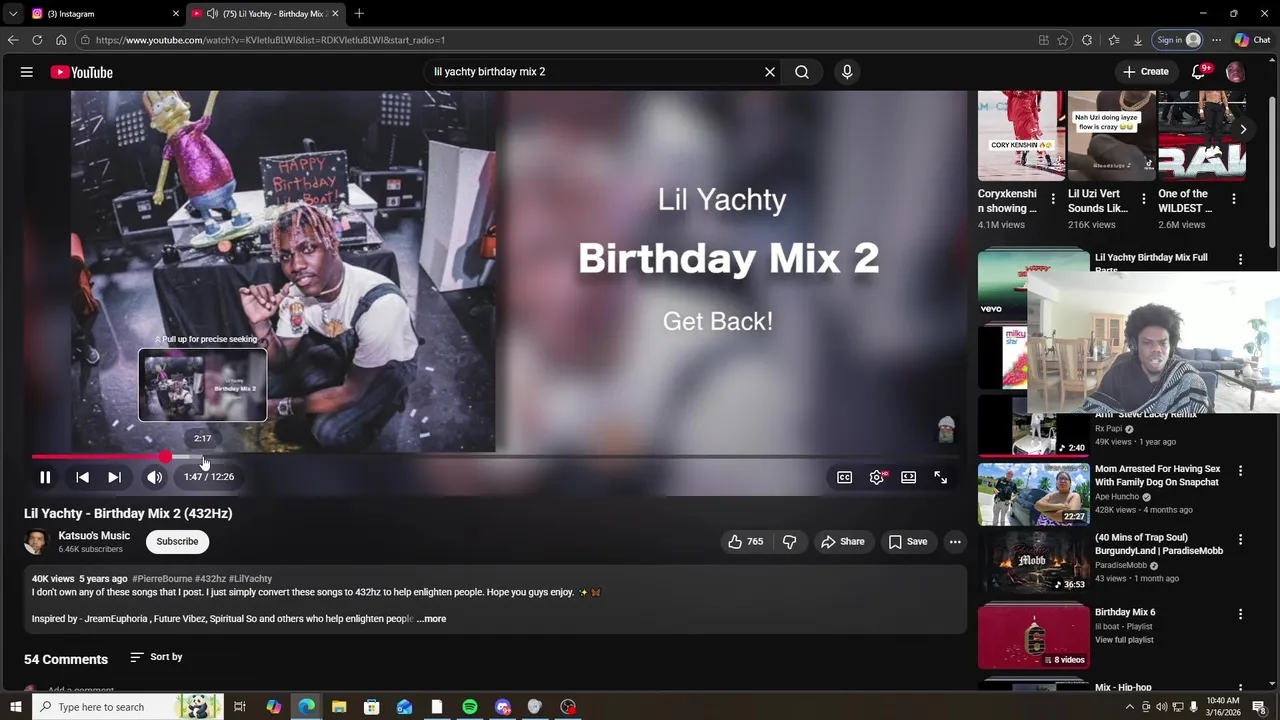Refresh the page

pyautogui.click(x=37, y=40)
